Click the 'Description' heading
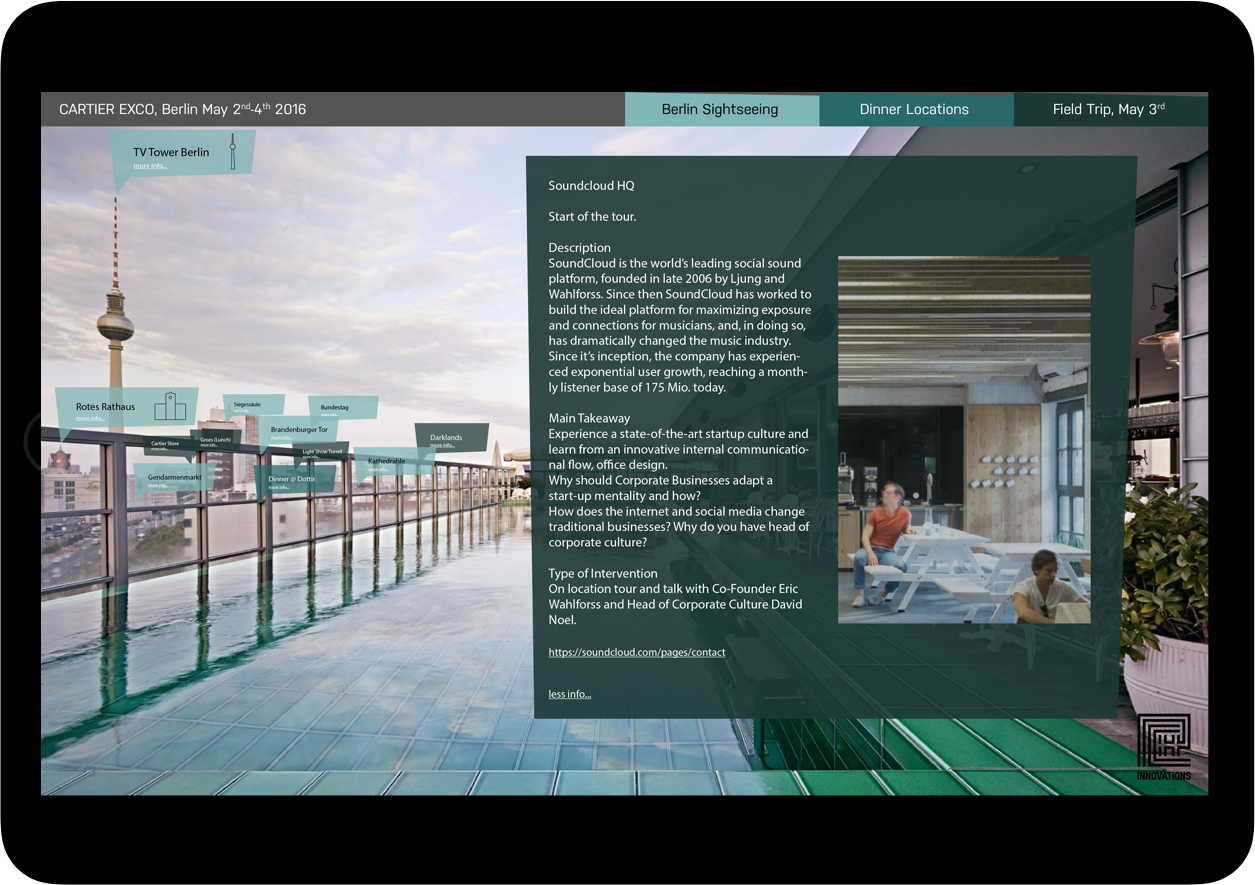This screenshot has width=1255, height=885. 579,248
